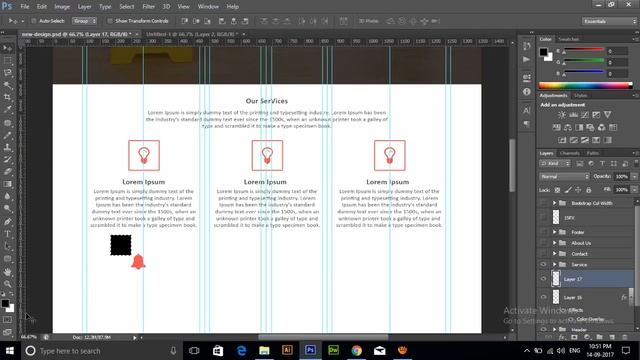The height and width of the screenshot is (360, 640).
Task: Select the Clone Stamp tool
Action: tap(7, 147)
